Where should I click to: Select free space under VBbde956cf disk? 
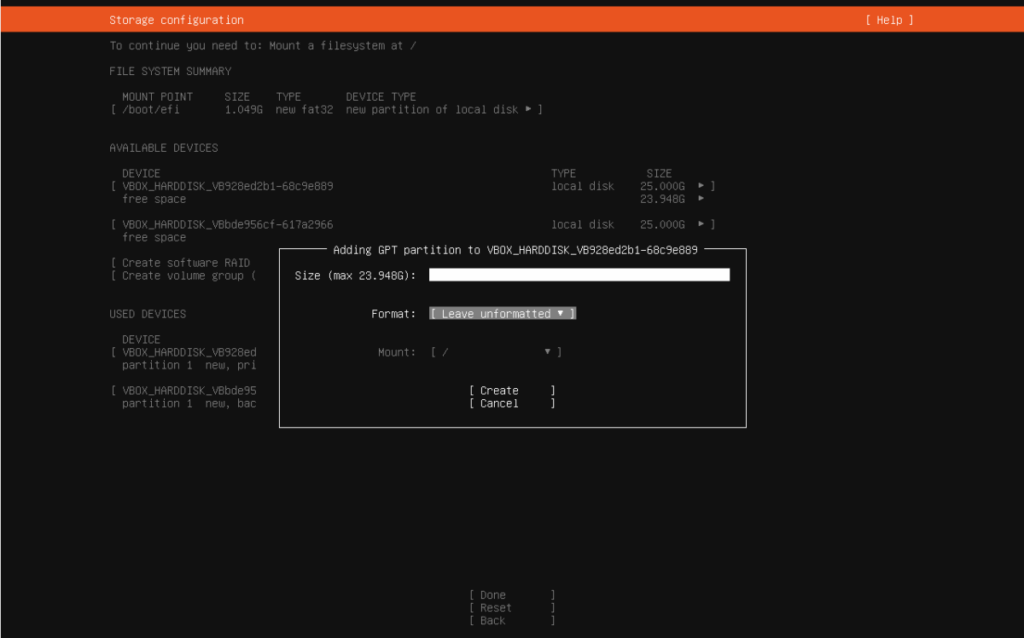pyautogui.click(x=154, y=238)
